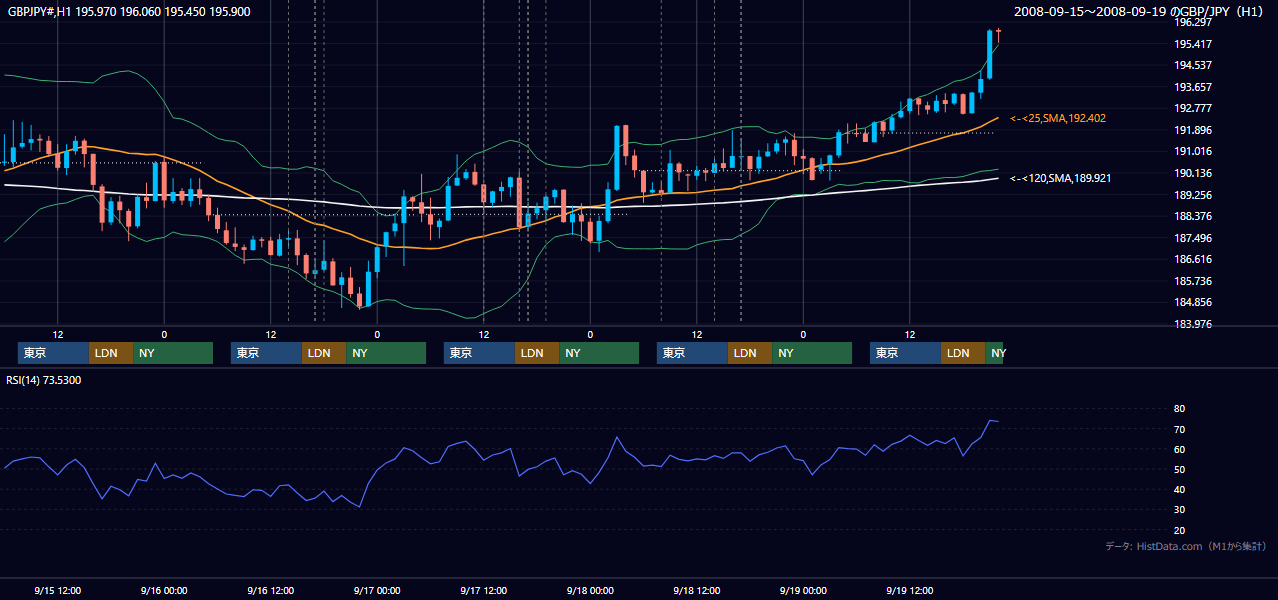This screenshot has width=1278, height=600.
Task: Click the 9/18 00:00 date label
Action: click(x=590, y=590)
